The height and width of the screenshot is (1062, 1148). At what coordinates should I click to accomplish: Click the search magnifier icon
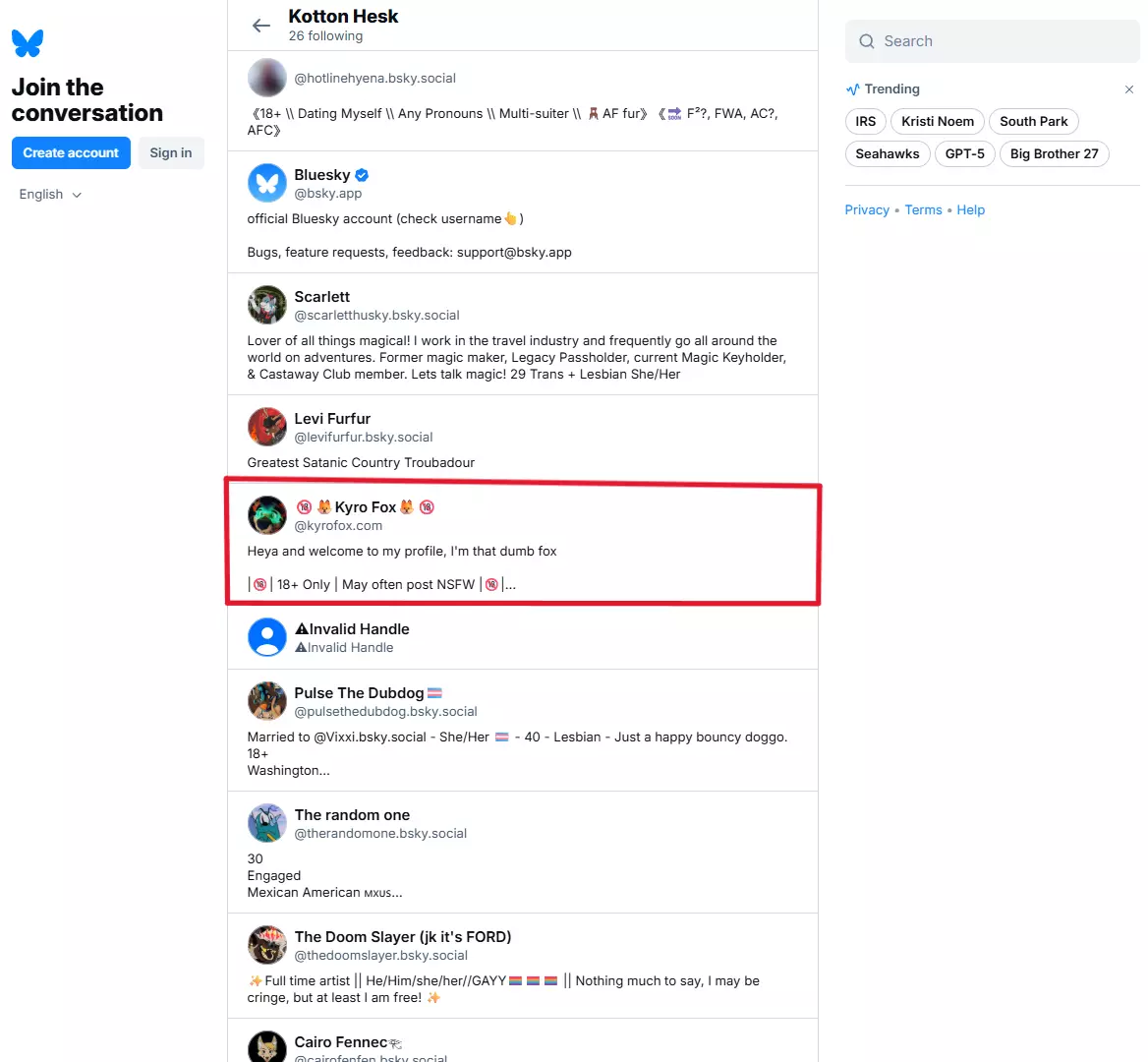pos(866,41)
